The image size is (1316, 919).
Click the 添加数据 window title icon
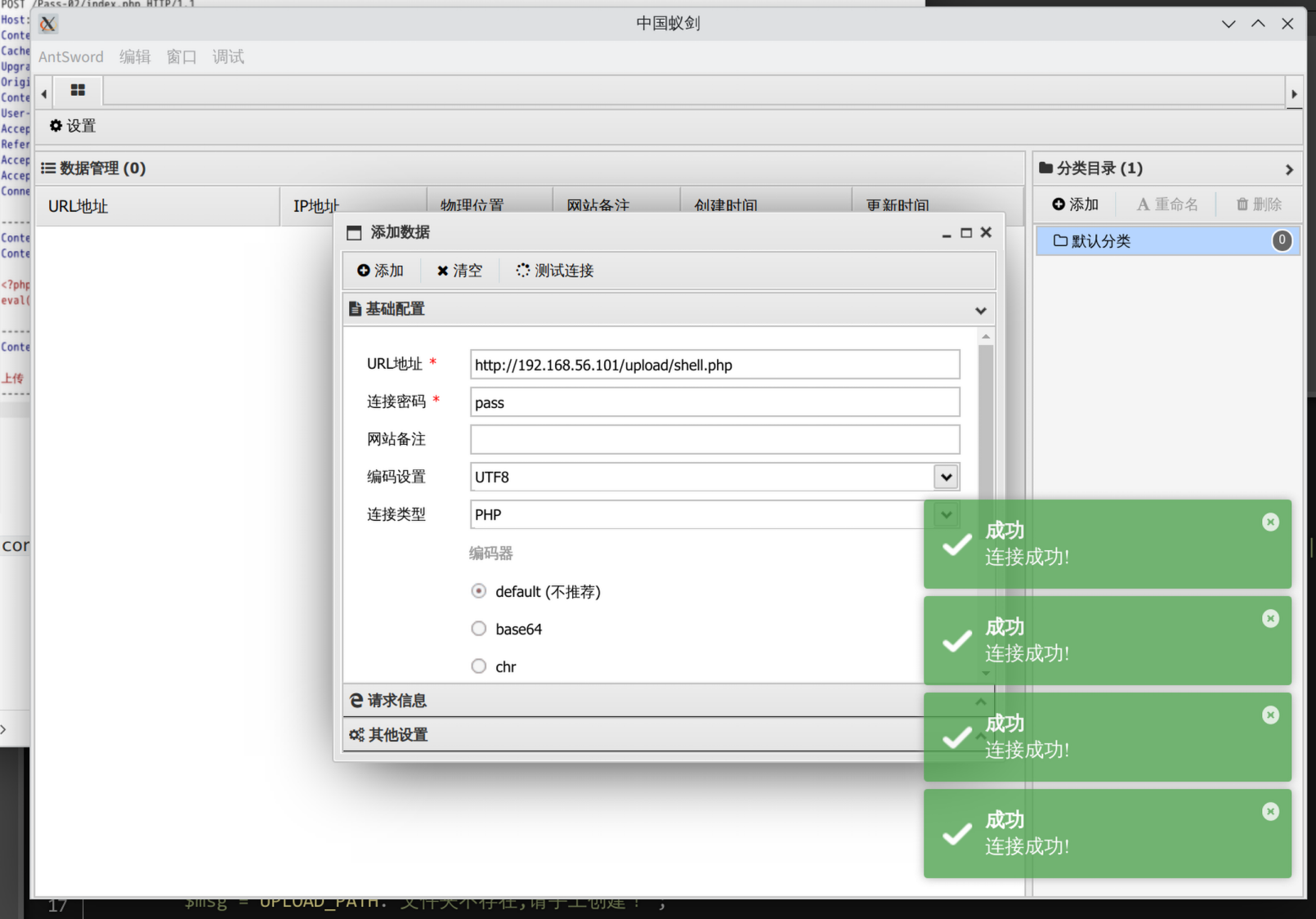click(354, 233)
